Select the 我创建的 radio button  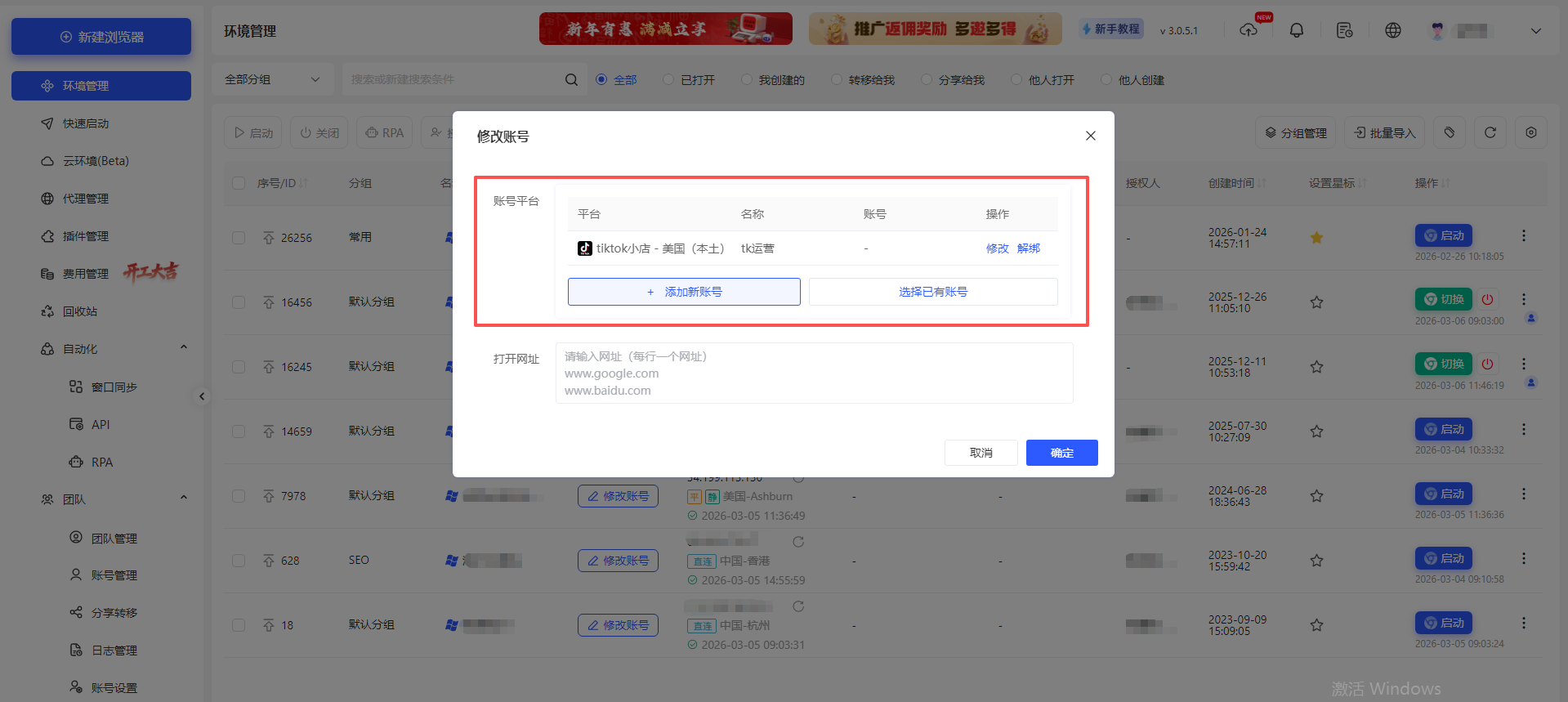[x=747, y=79]
